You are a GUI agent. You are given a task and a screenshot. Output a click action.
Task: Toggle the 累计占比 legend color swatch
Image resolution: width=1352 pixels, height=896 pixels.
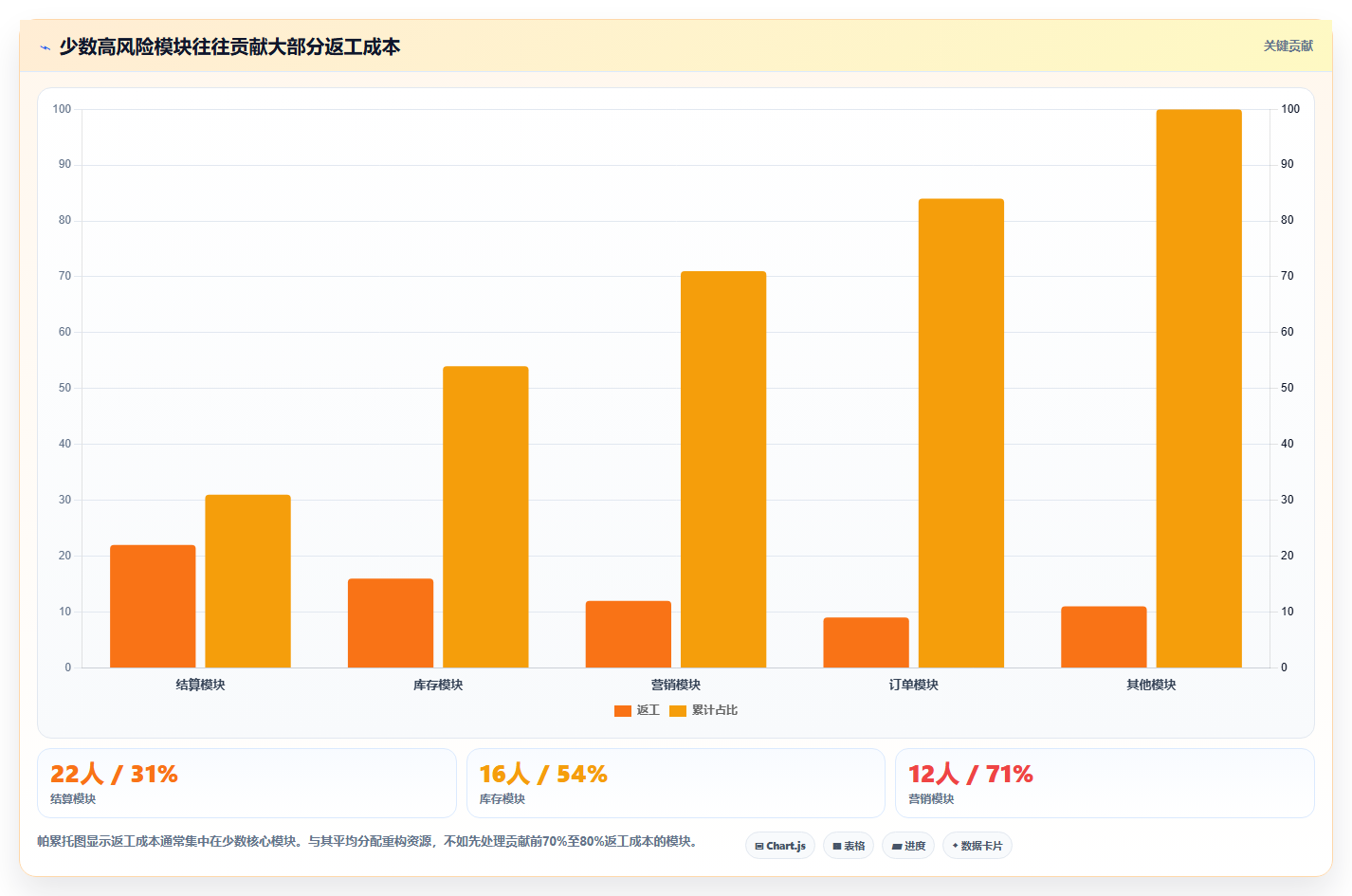(678, 710)
